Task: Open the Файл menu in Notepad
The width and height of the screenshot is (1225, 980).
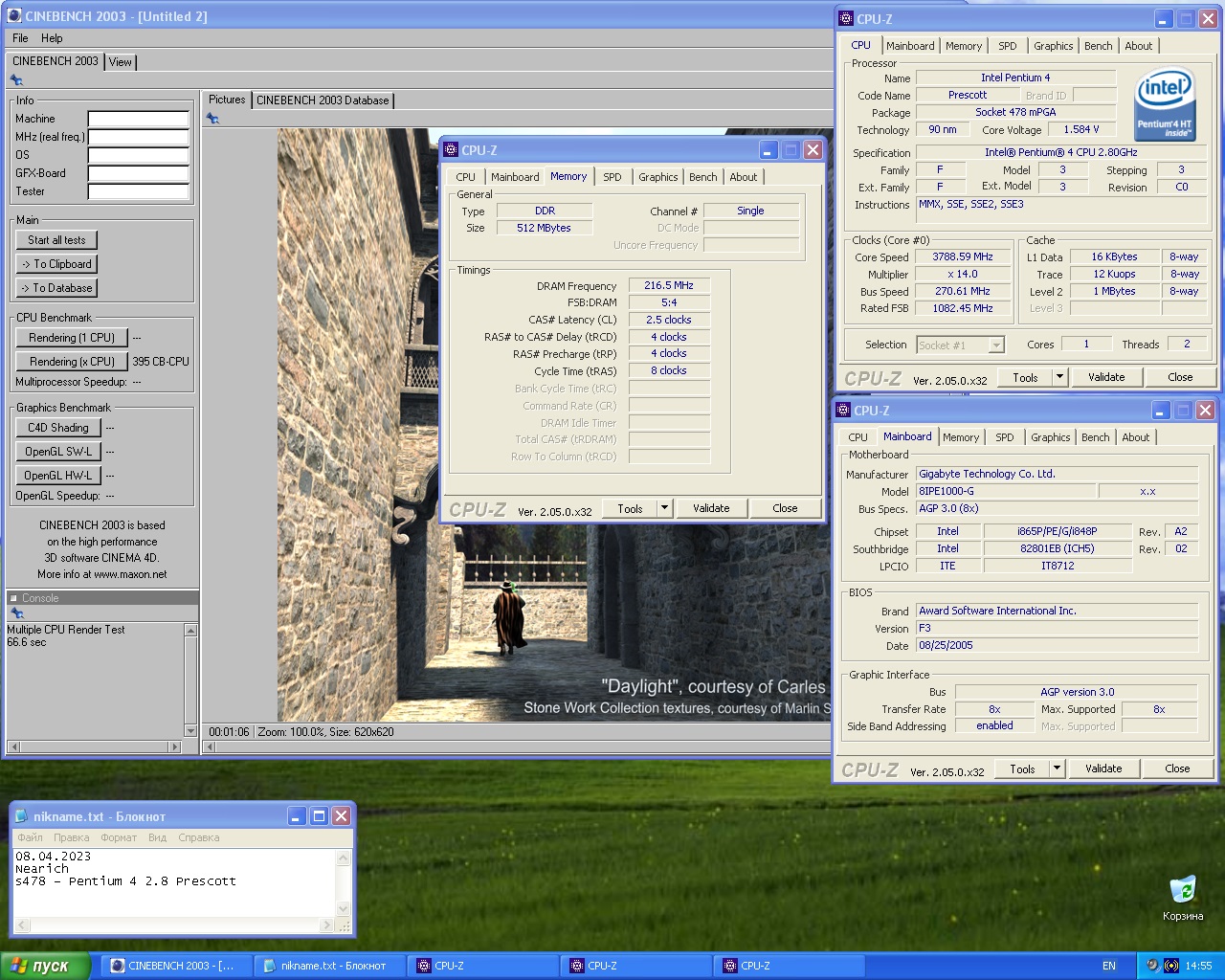Action: pos(30,837)
